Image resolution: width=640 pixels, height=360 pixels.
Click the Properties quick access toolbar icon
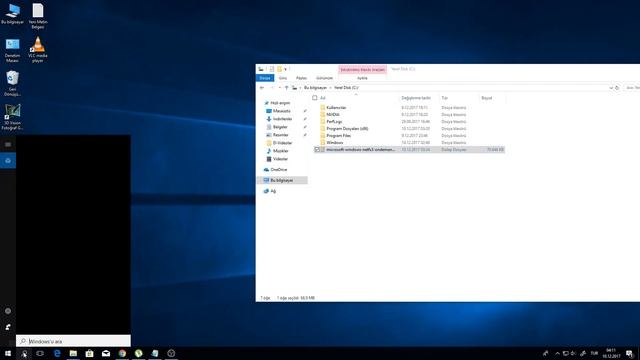point(271,69)
